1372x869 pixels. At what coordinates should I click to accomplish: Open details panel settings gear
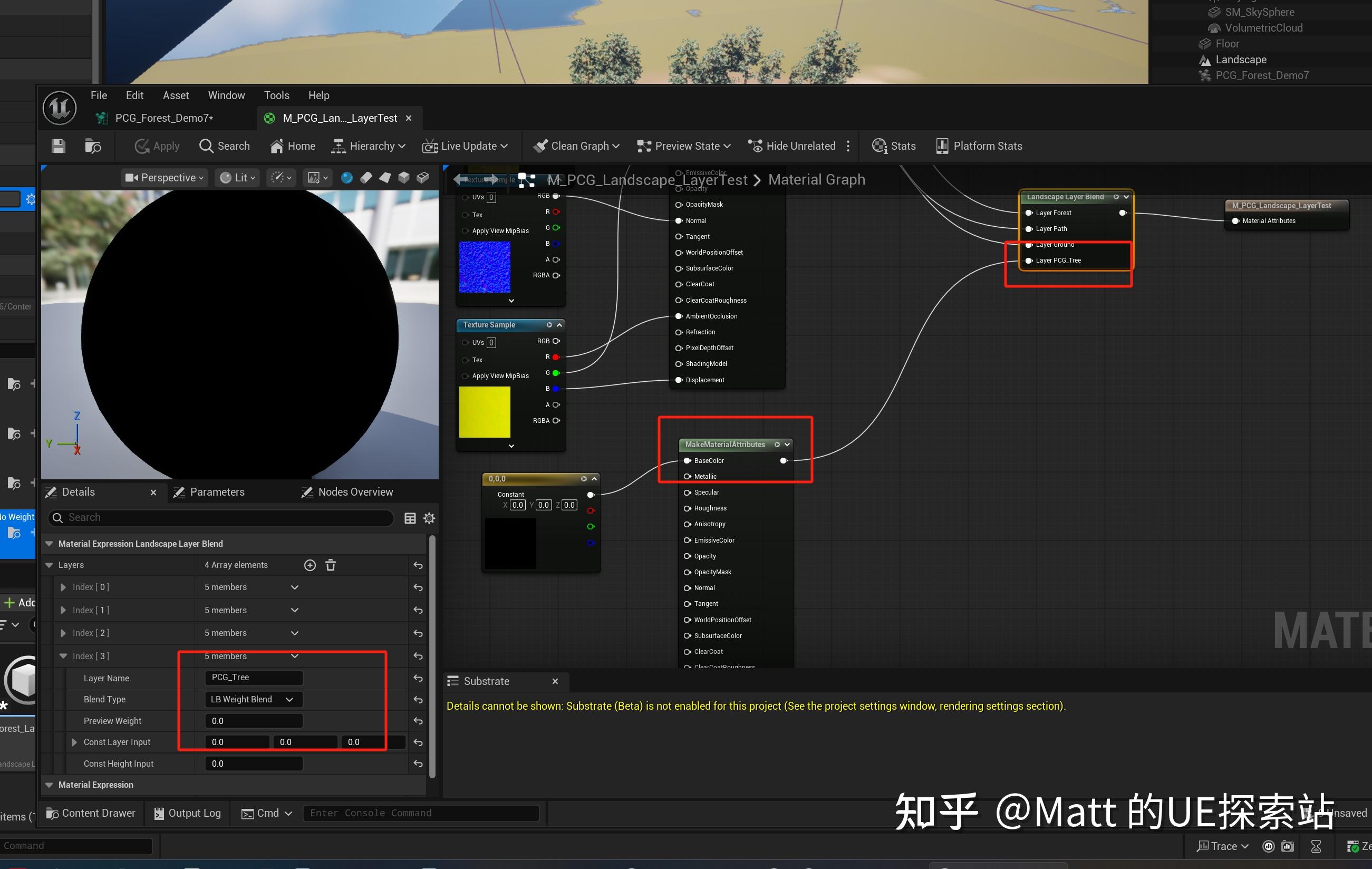point(429,518)
